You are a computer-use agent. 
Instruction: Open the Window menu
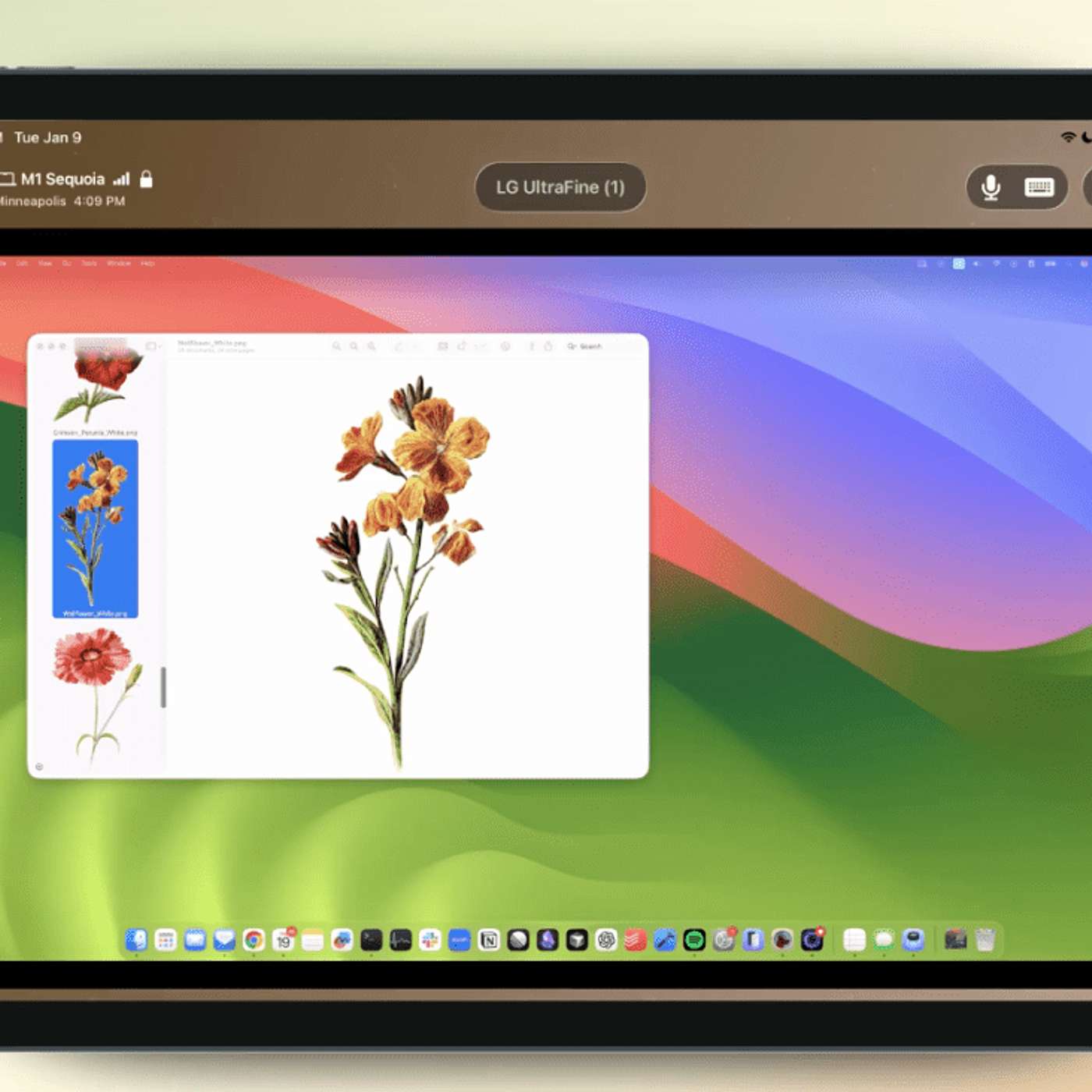pos(119,264)
